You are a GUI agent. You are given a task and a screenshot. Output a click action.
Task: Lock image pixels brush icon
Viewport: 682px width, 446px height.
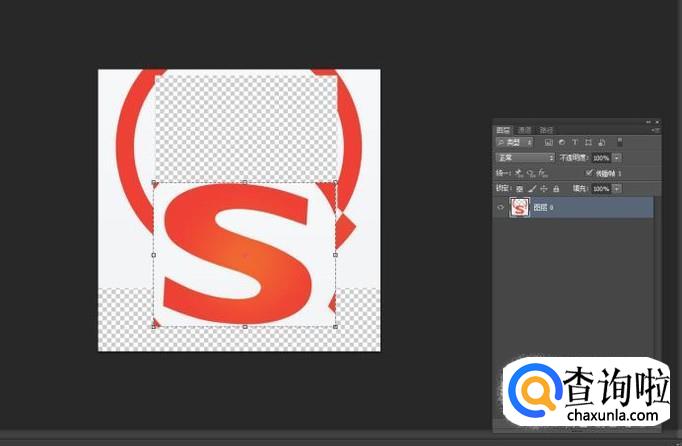532,188
